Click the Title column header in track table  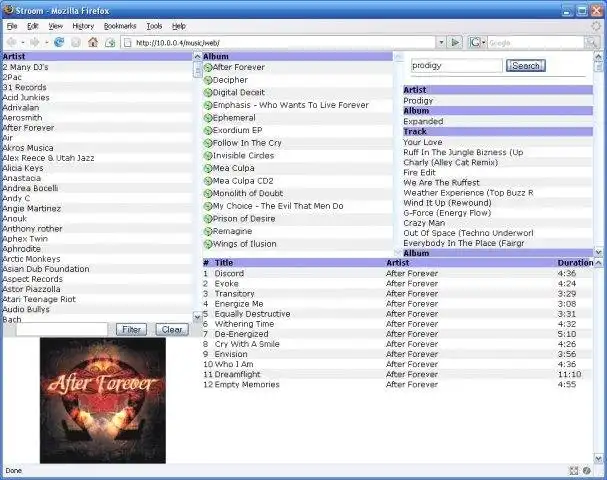point(224,263)
